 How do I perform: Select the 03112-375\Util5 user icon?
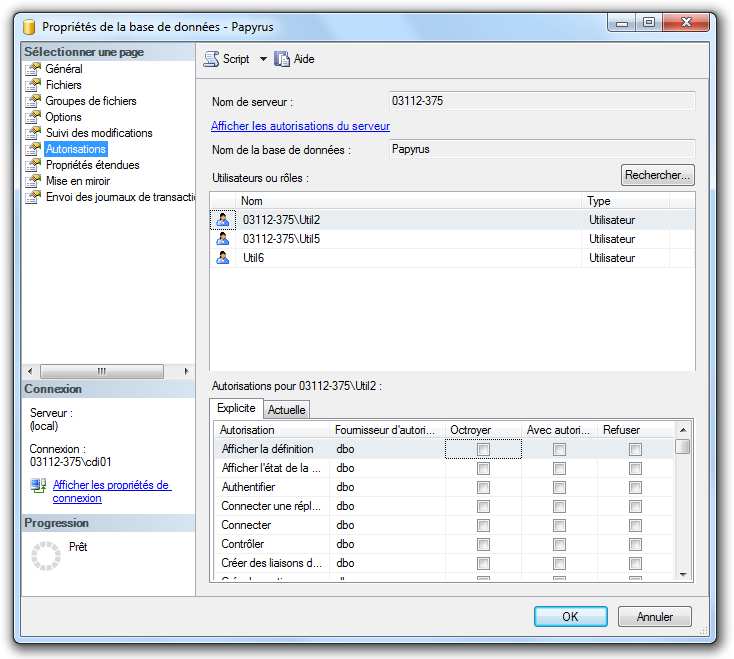(223, 239)
